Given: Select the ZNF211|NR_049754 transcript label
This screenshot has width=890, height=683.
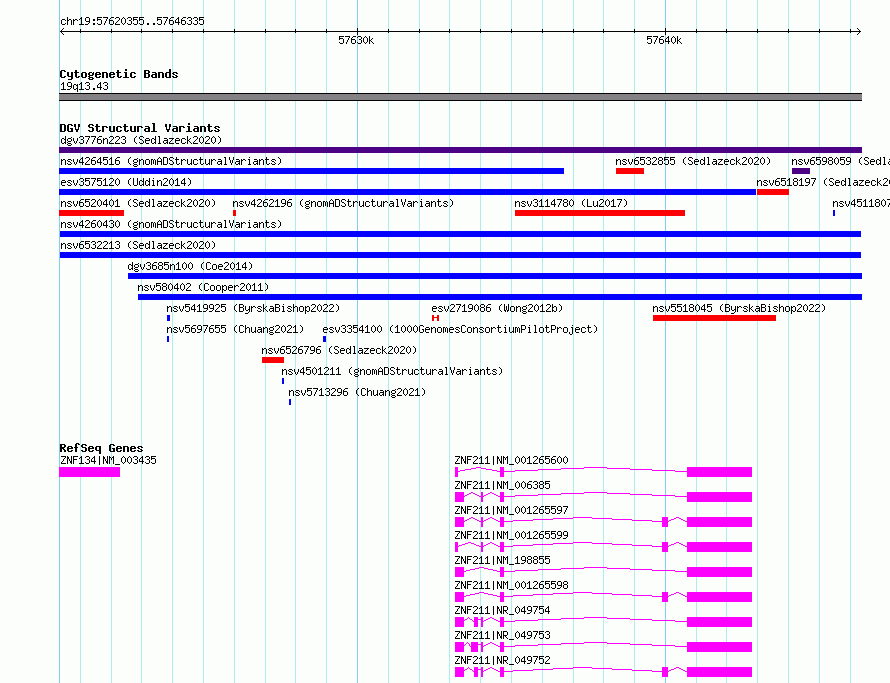Looking at the screenshot, I should click(x=502, y=610).
